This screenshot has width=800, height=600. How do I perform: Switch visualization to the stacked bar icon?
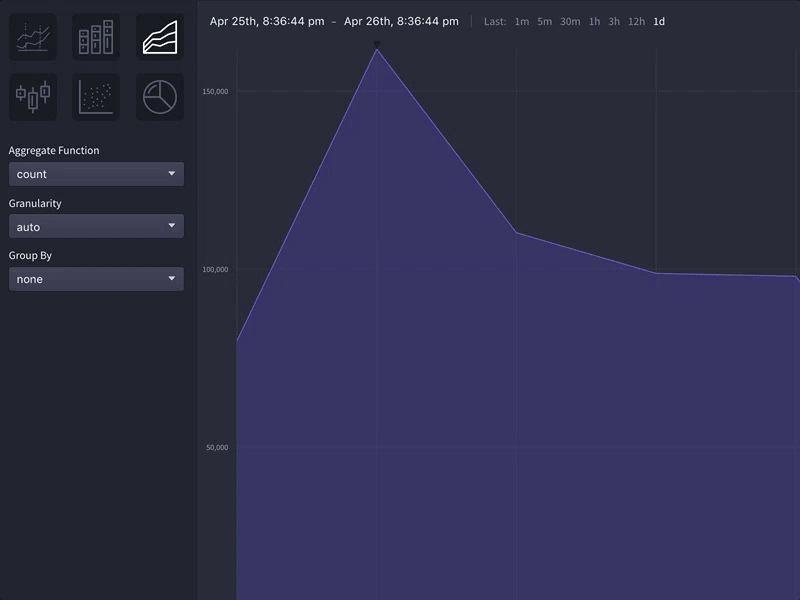pyautogui.click(x=96, y=33)
